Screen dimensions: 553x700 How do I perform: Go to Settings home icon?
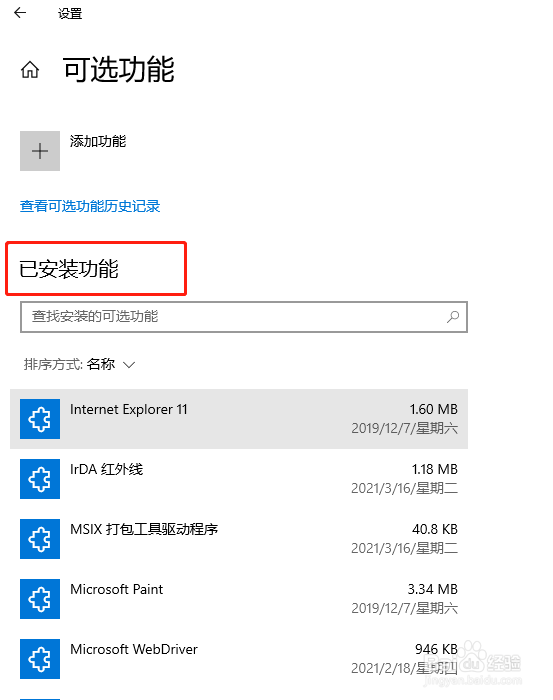(30, 70)
